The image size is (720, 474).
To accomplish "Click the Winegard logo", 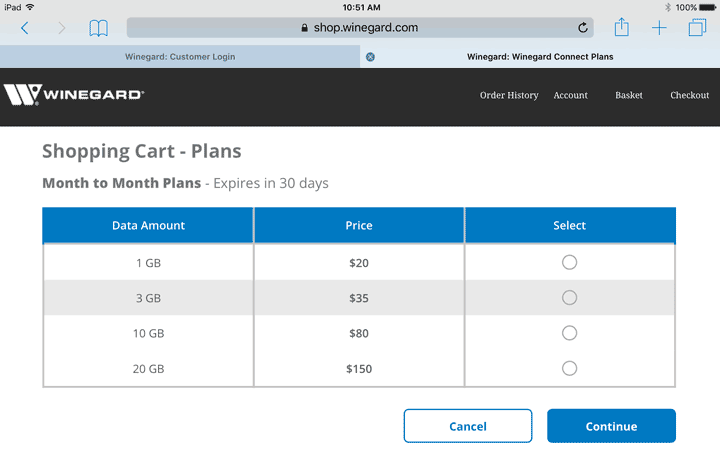I will pyautogui.click(x=74, y=95).
